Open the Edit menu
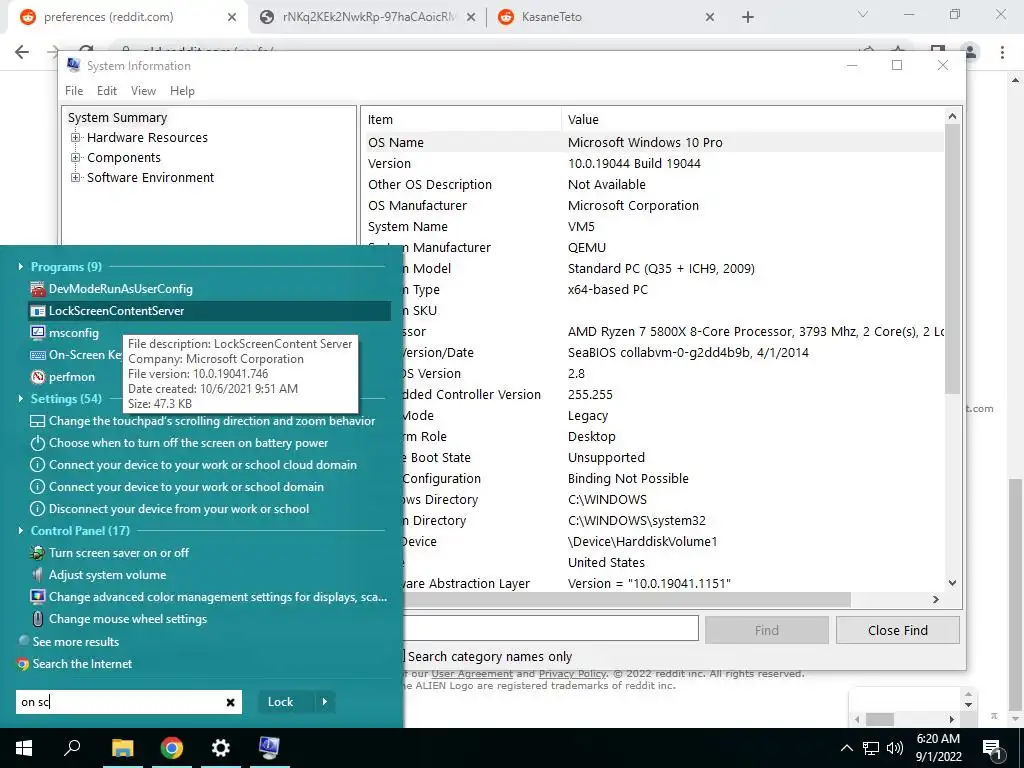This screenshot has height=768, width=1024. tap(106, 91)
